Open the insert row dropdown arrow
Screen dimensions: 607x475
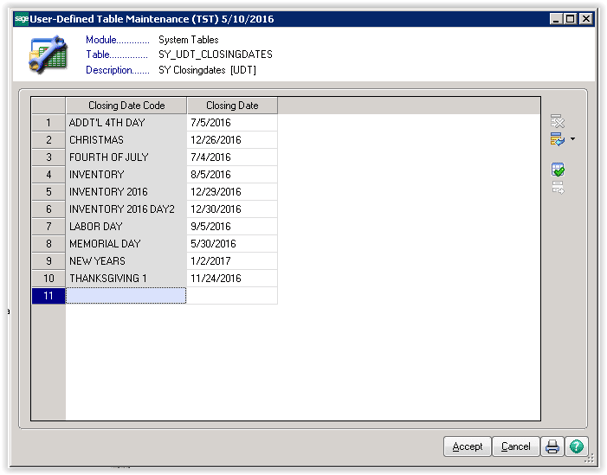[x=572, y=140]
